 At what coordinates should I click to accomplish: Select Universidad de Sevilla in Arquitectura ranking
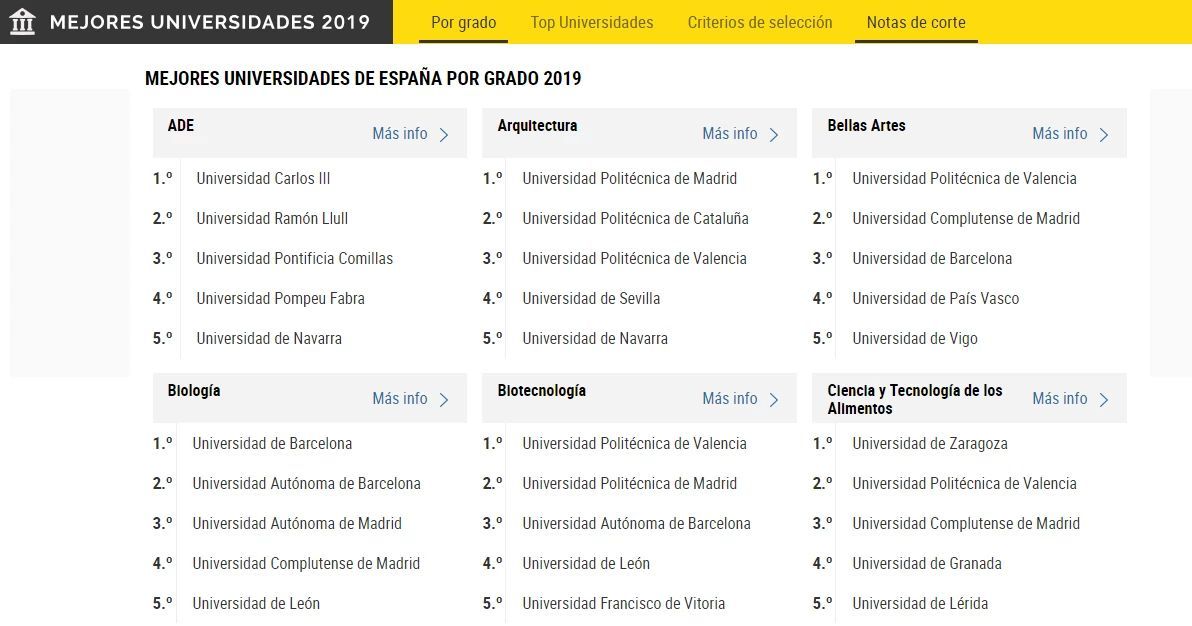[591, 299]
